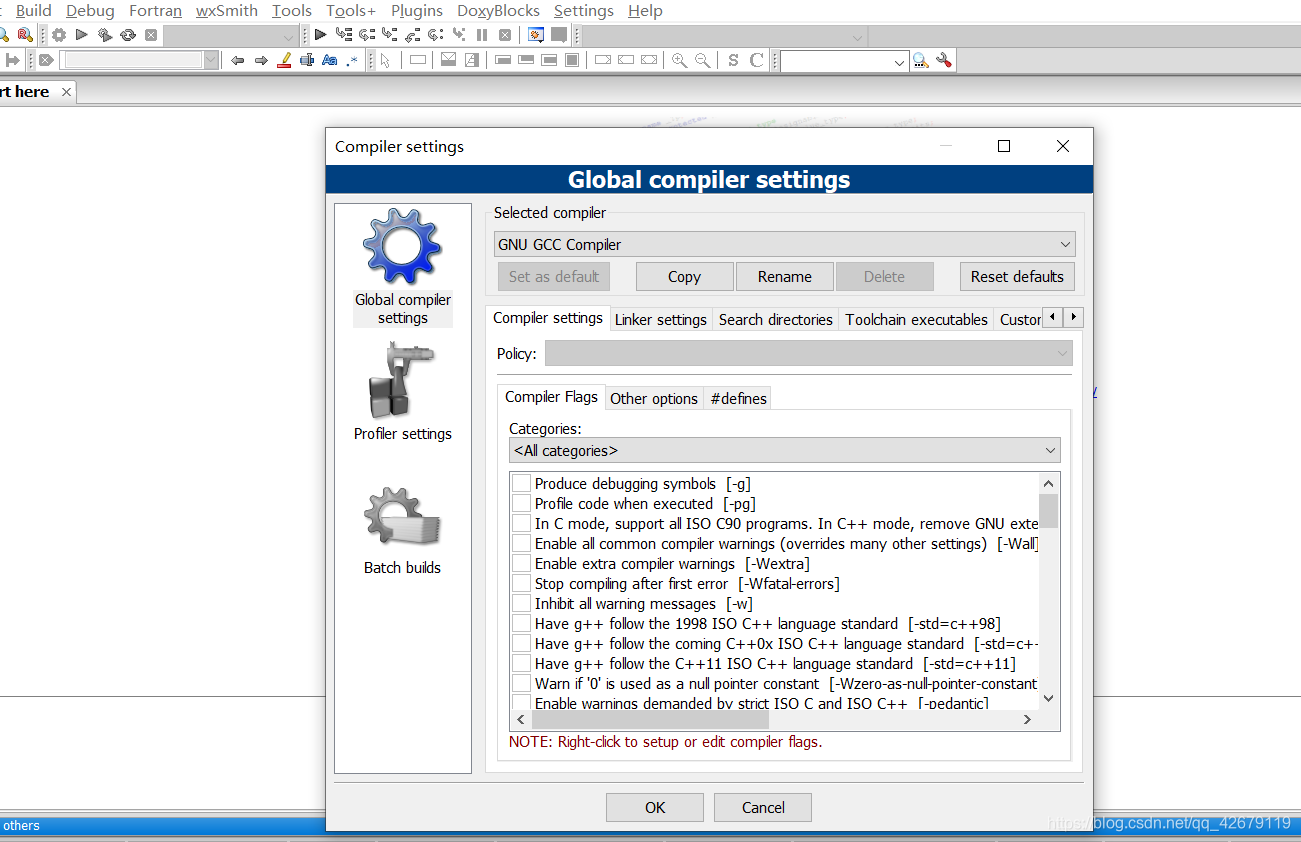Open the Build menu
1301x842 pixels.
click(x=33, y=11)
